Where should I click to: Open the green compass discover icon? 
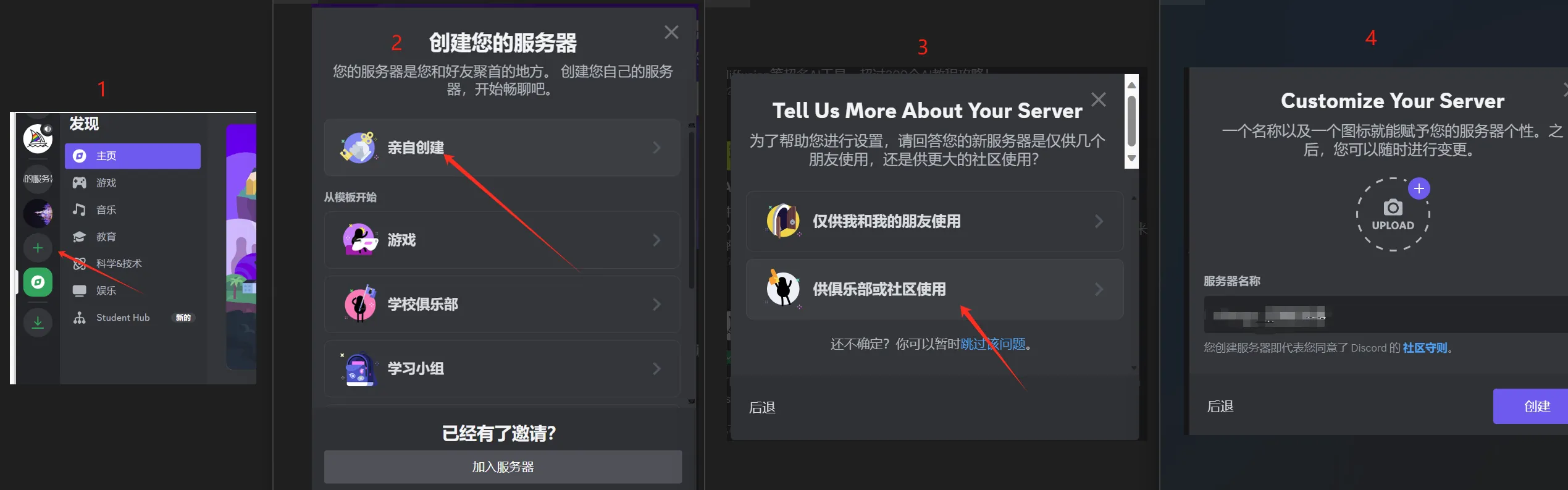[x=38, y=282]
